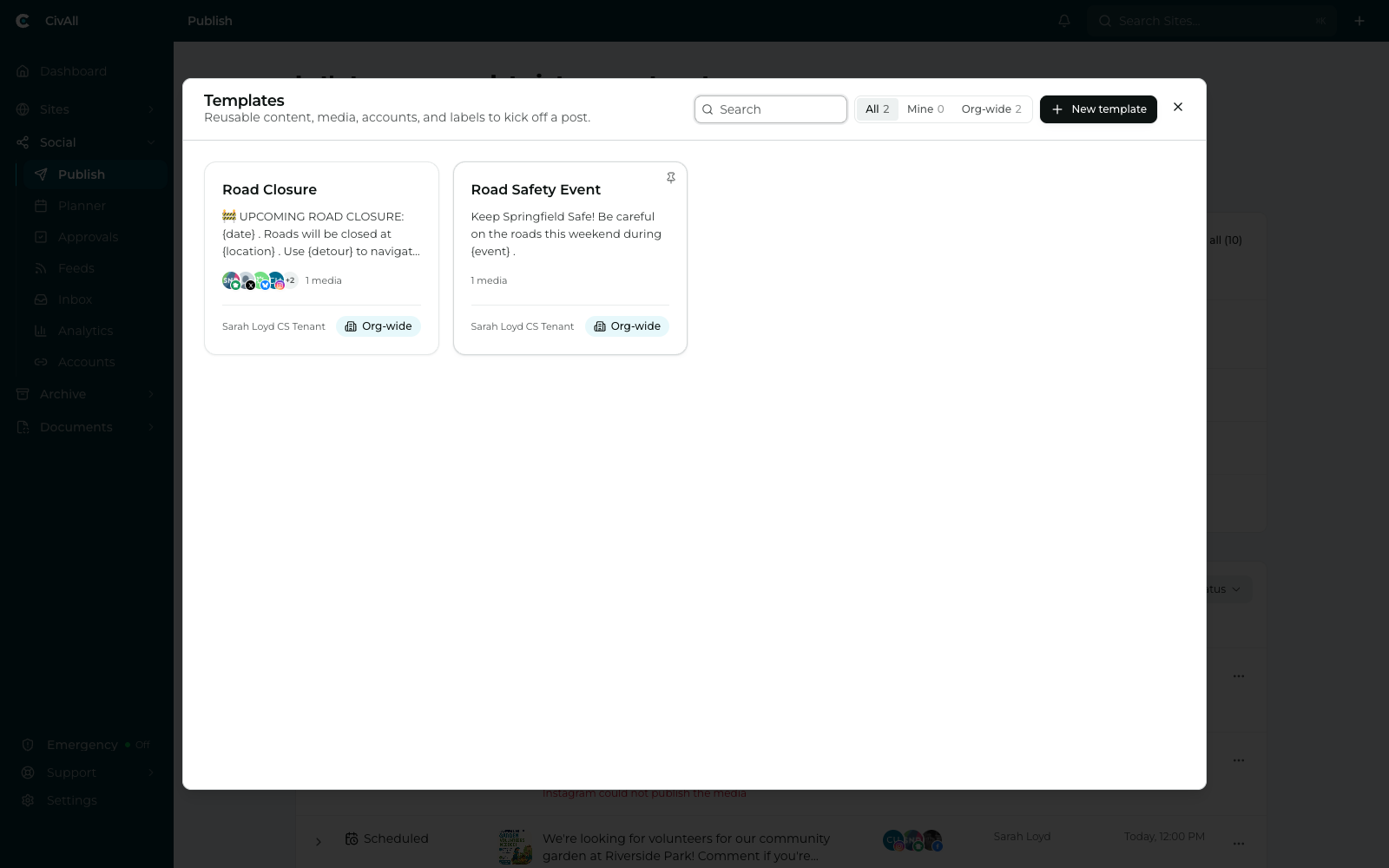Open the Dashboard sidebar item
The height and width of the screenshot is (868, 1389).
85,71
